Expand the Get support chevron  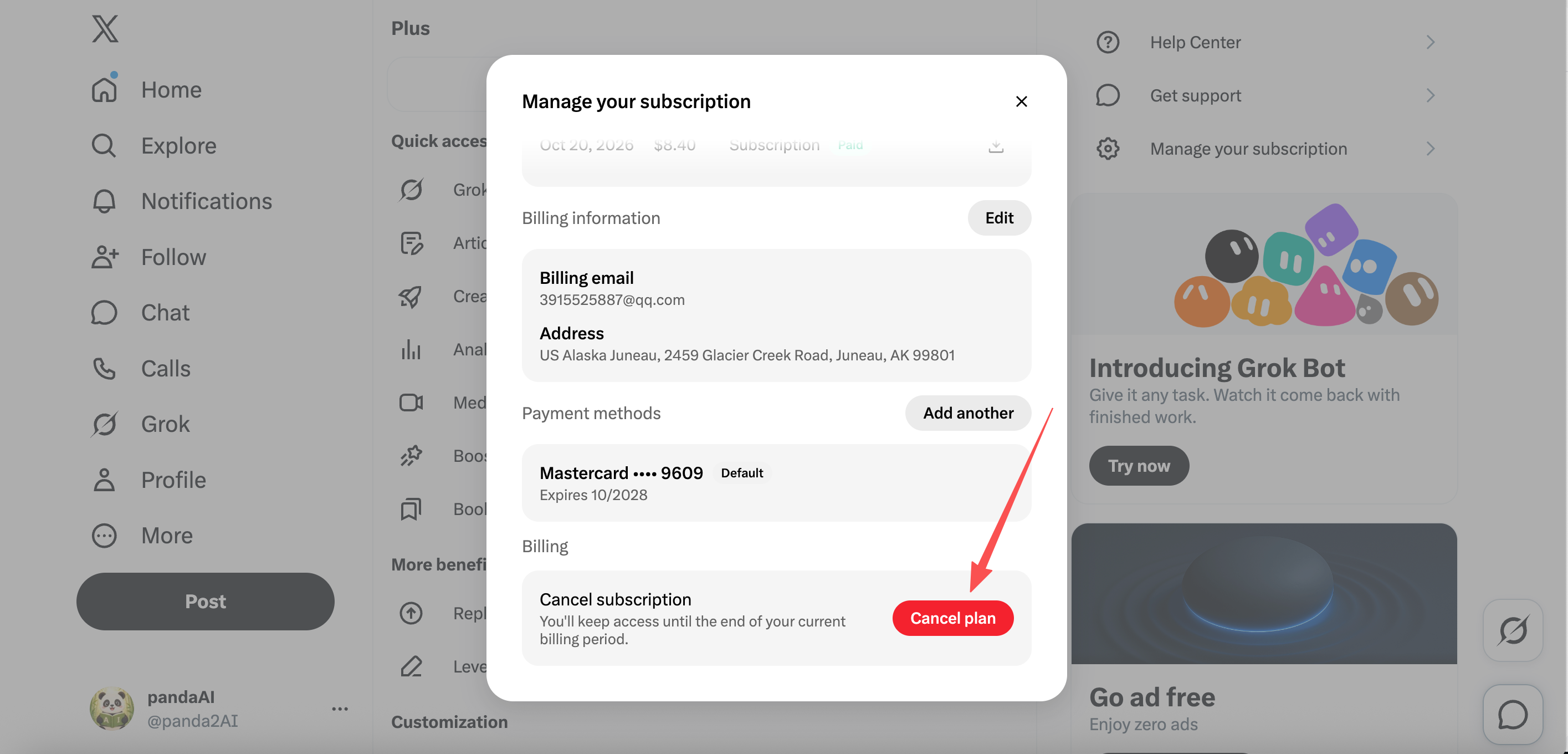pyautogui.click(x=1431, y=95)
